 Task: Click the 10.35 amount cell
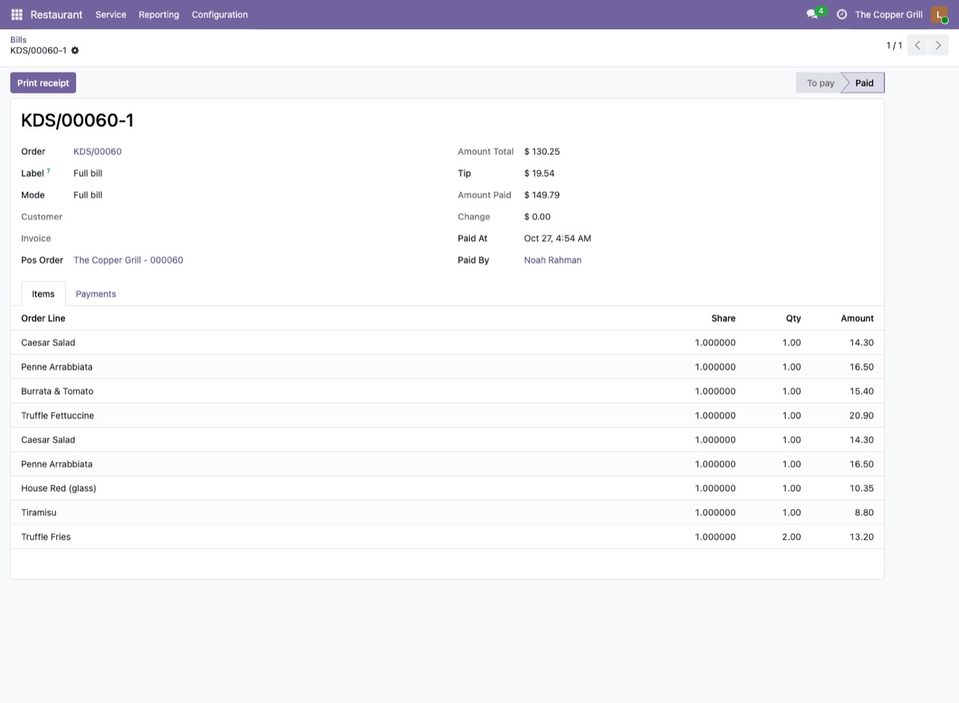coord(861,488)
